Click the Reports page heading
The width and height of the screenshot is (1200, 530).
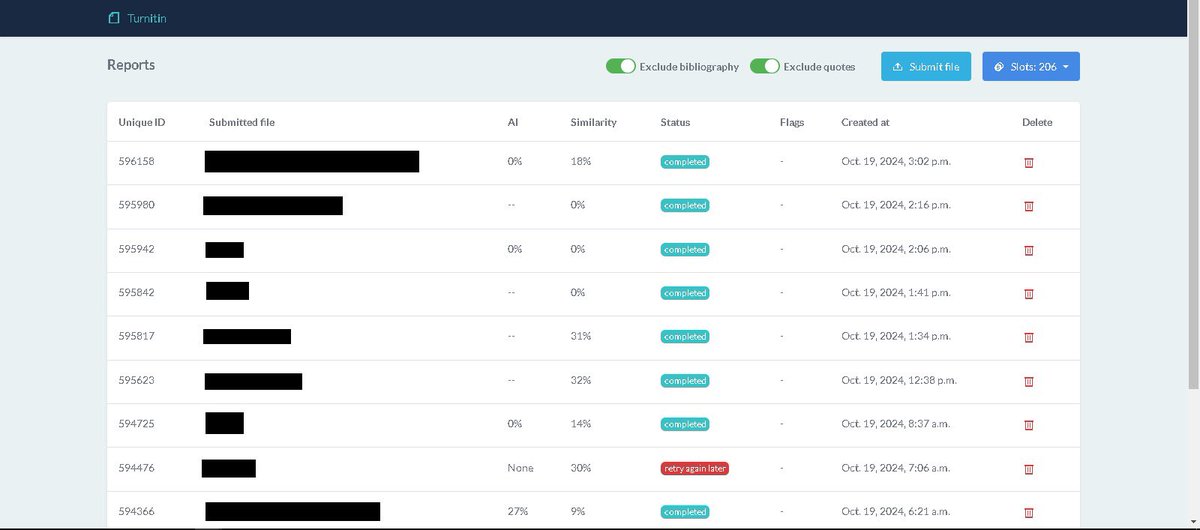pyautogui.click(x=131, y=65)
